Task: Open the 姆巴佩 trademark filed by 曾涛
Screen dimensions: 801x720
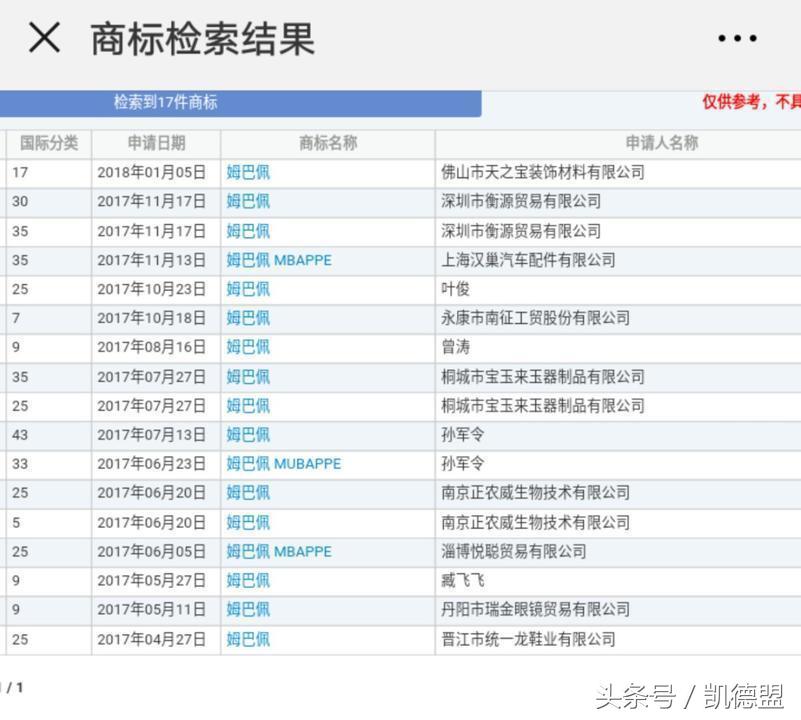Action: (x=248, y=347)
